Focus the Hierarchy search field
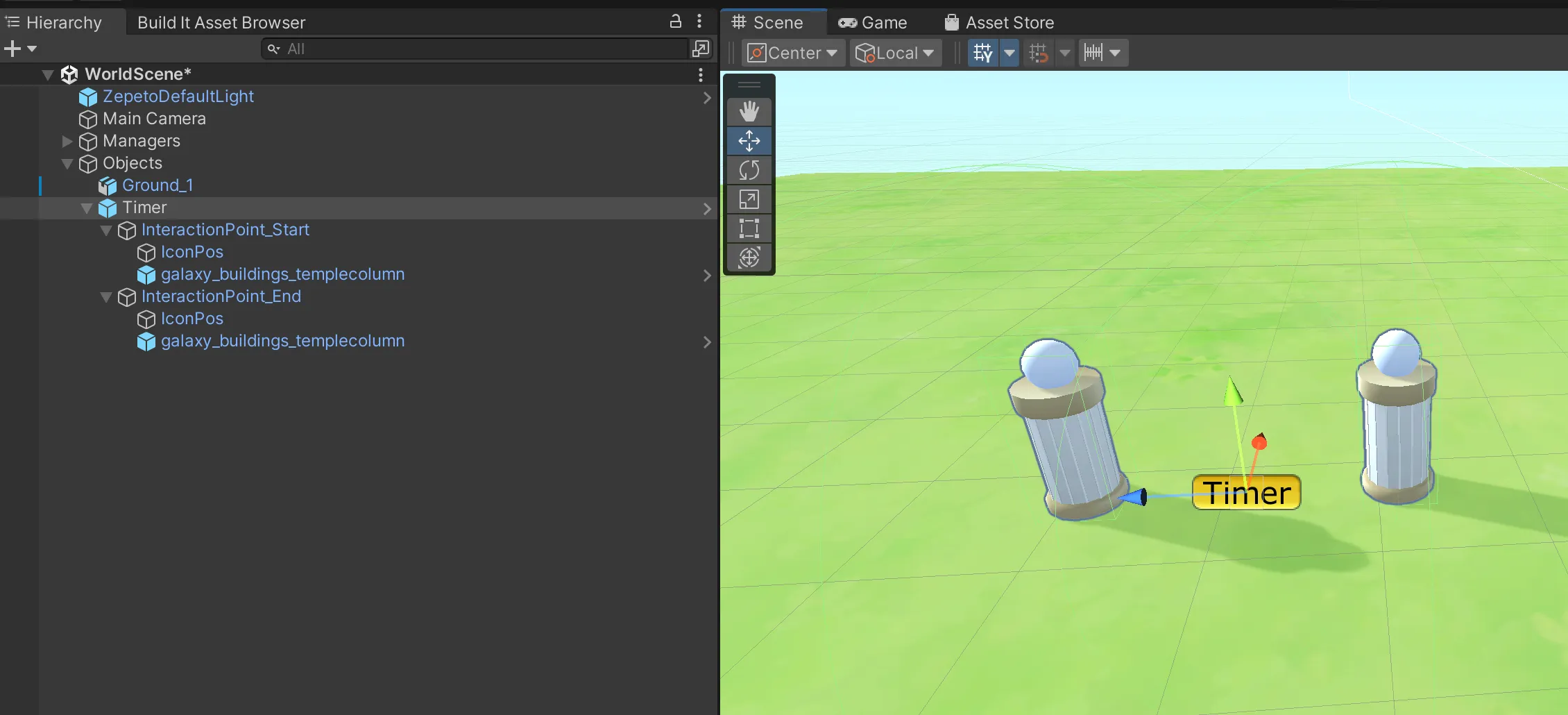The height and width of the screenshot is (715, 1568). coord(475,49)
